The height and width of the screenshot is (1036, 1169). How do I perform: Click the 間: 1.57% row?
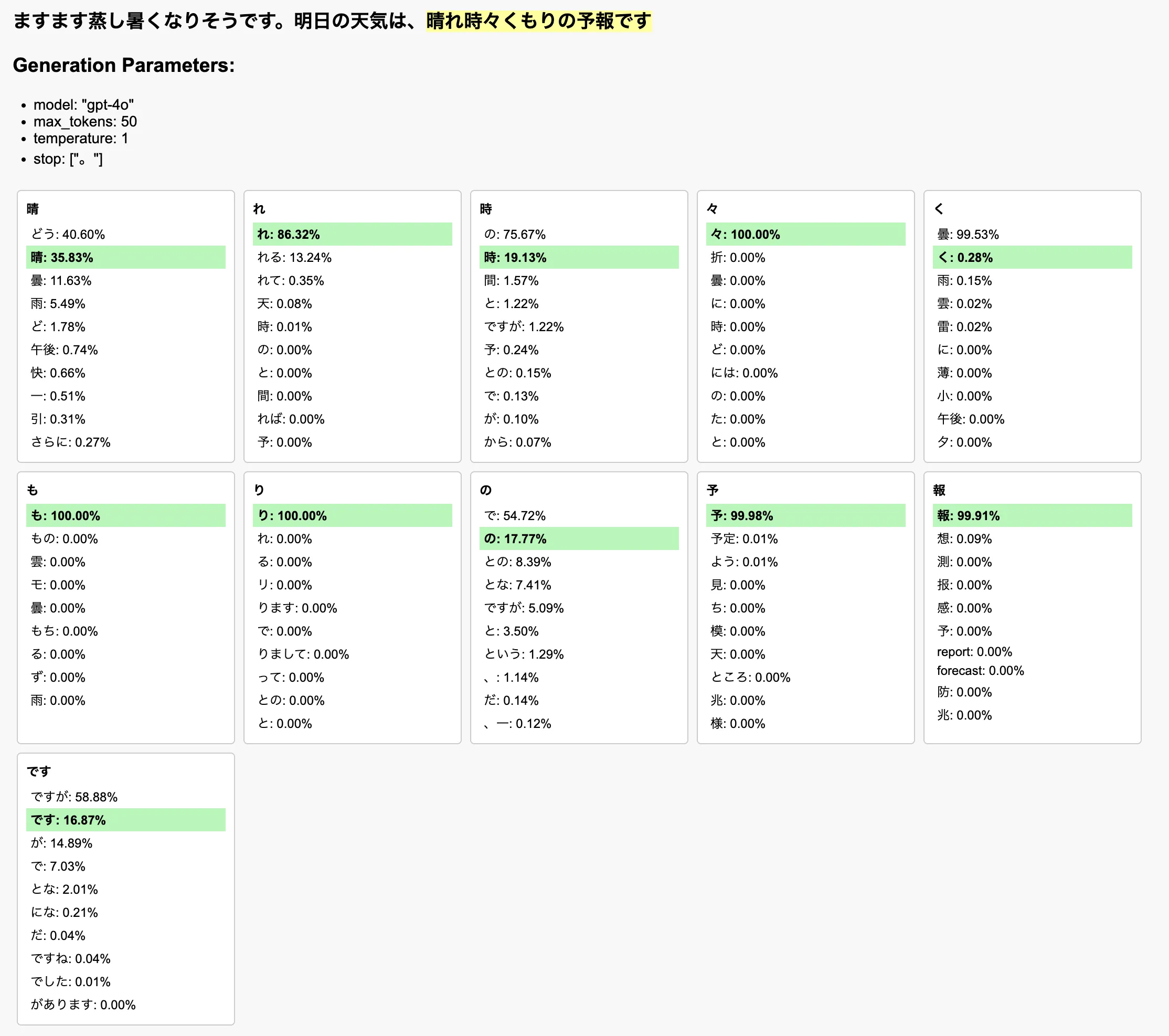[x=579, y=280]
